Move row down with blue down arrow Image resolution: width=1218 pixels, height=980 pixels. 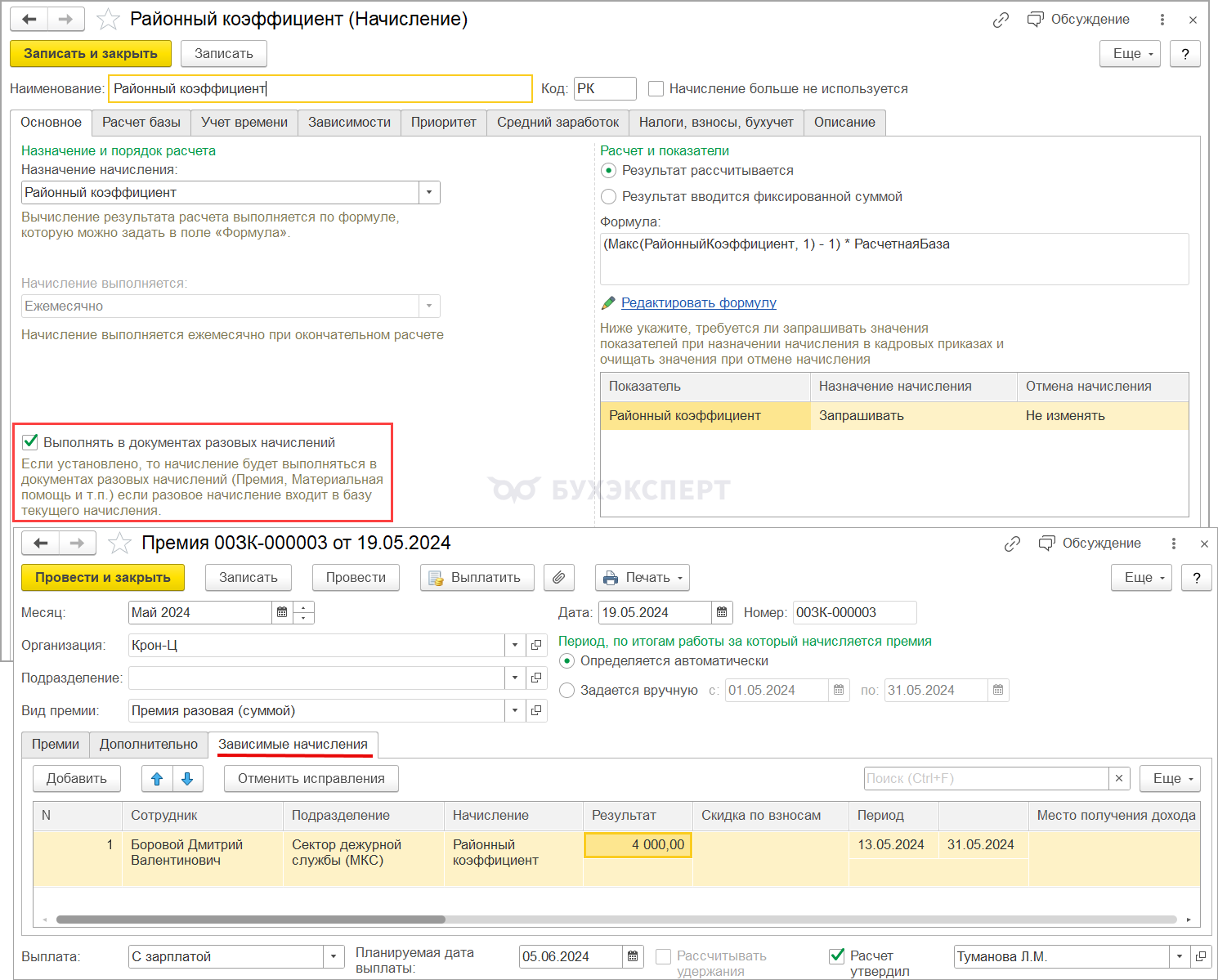tap(187, 778)
